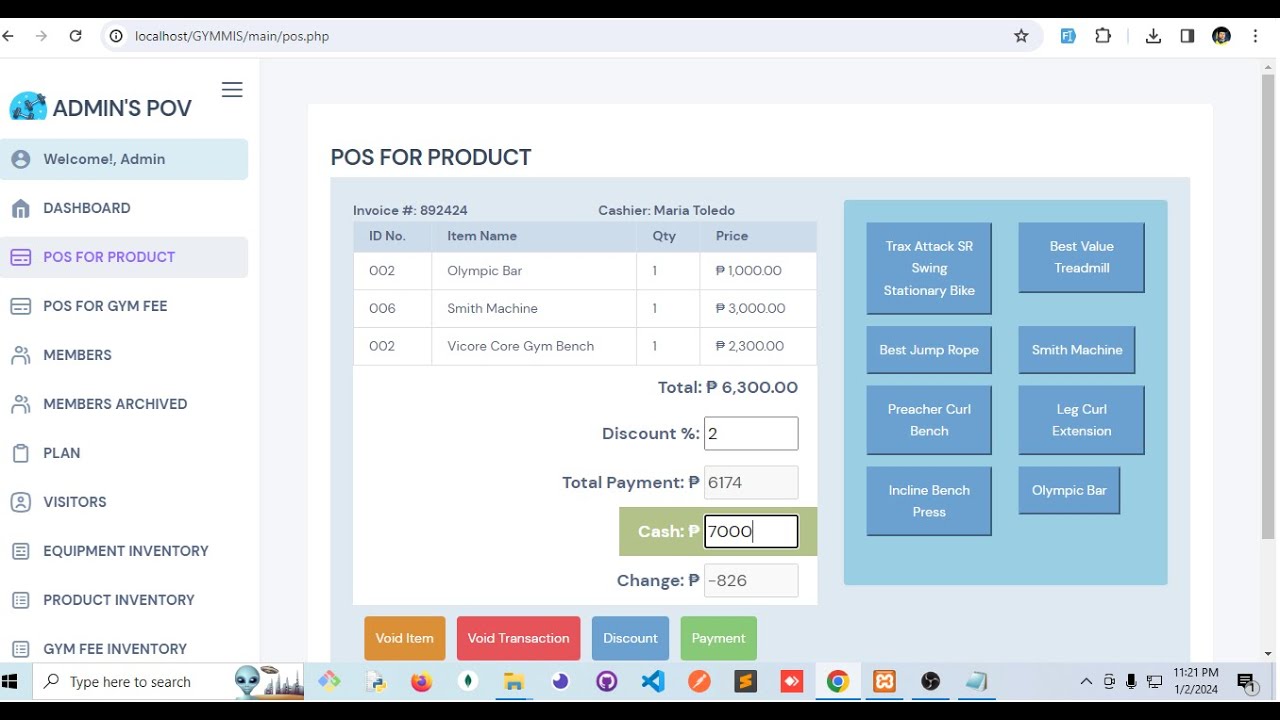The image size is (1280, 720).
Task: Click the browser address bar URL
Action: point(232,36)
